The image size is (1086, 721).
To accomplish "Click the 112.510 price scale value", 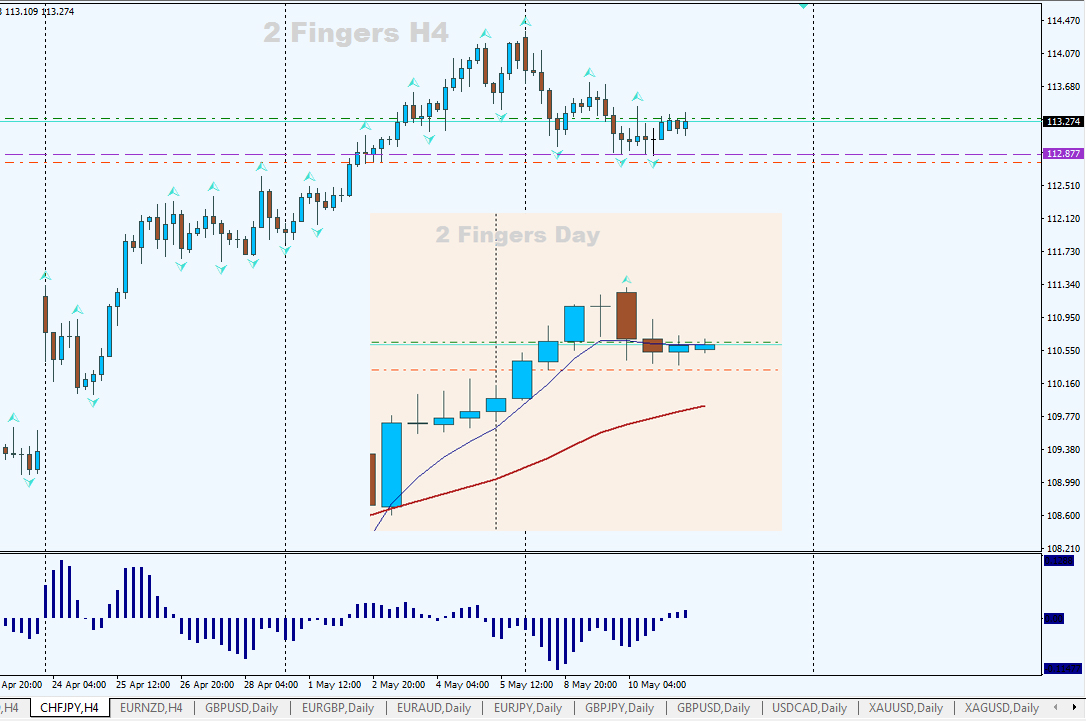I will (1063, 186).
